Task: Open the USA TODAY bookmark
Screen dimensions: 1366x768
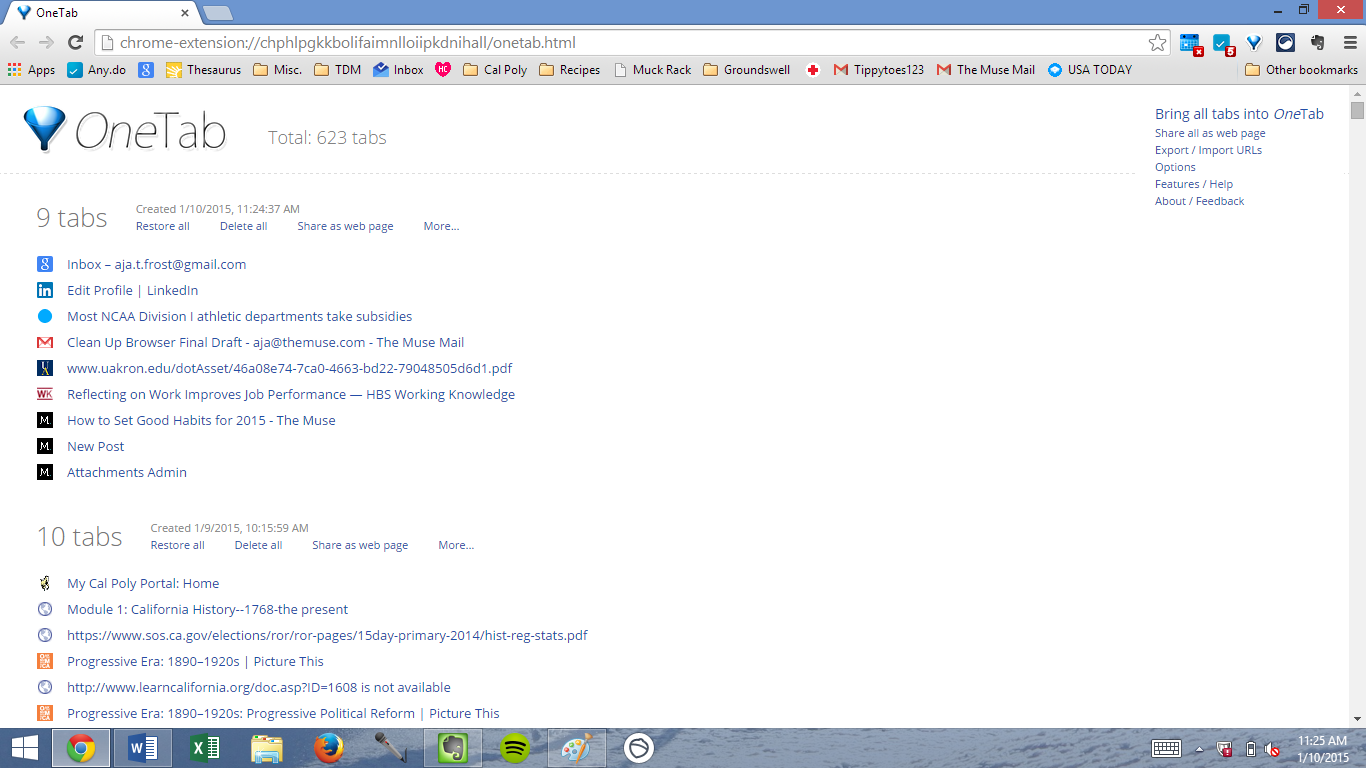Action: [x=1090, y=70]
